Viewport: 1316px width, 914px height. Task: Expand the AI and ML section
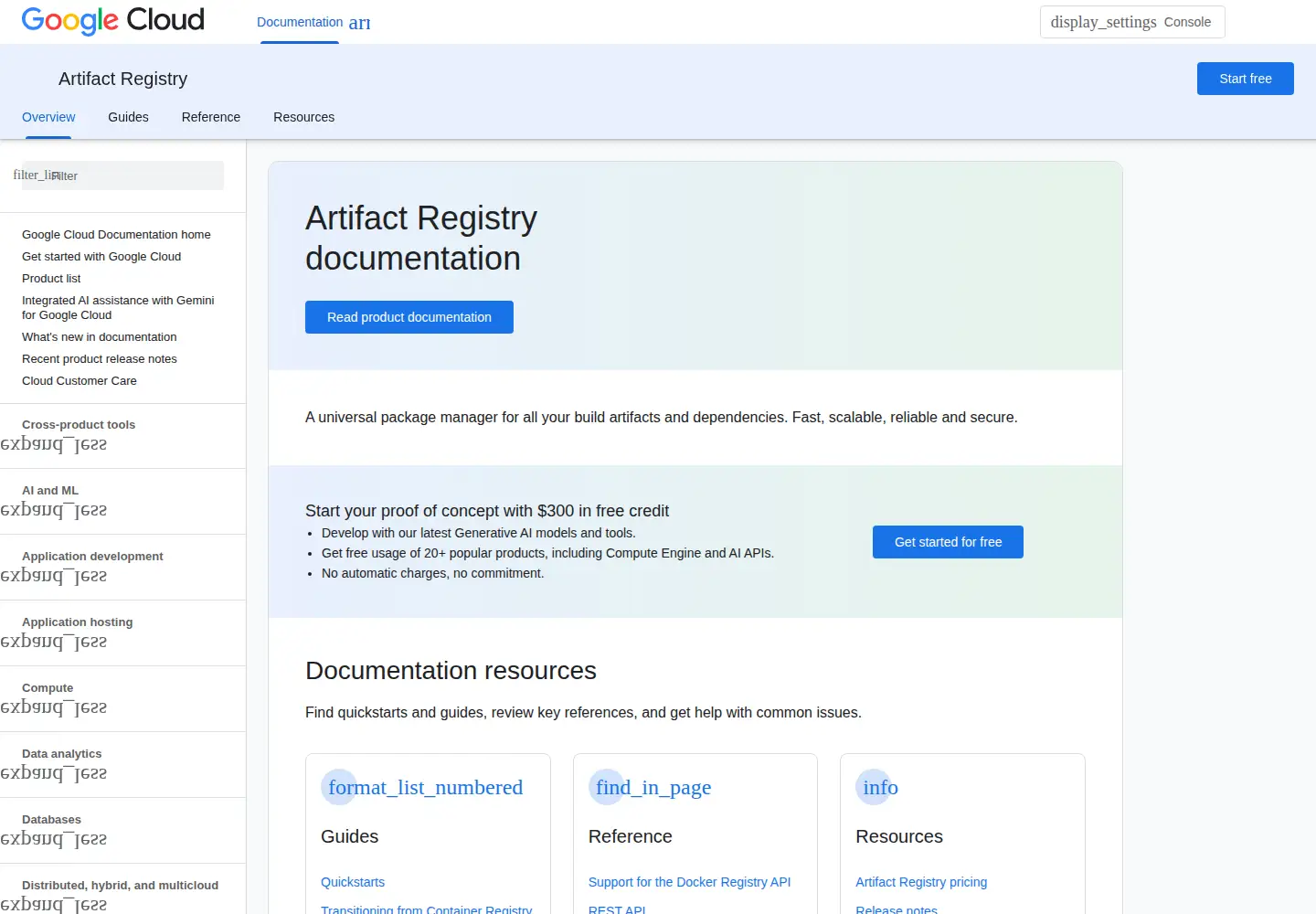53,510
